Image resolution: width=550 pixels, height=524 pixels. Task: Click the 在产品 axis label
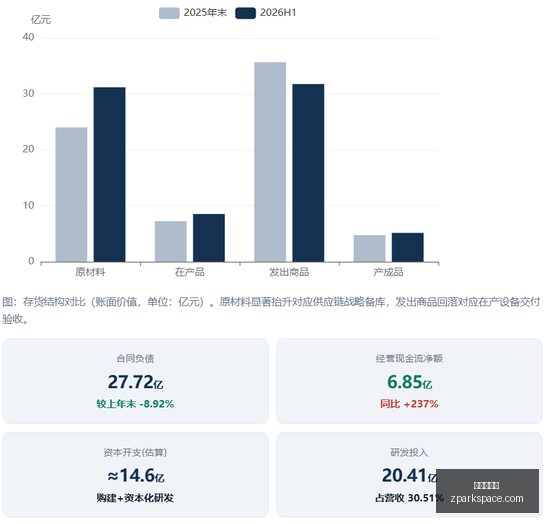click(x=190, y=272)
